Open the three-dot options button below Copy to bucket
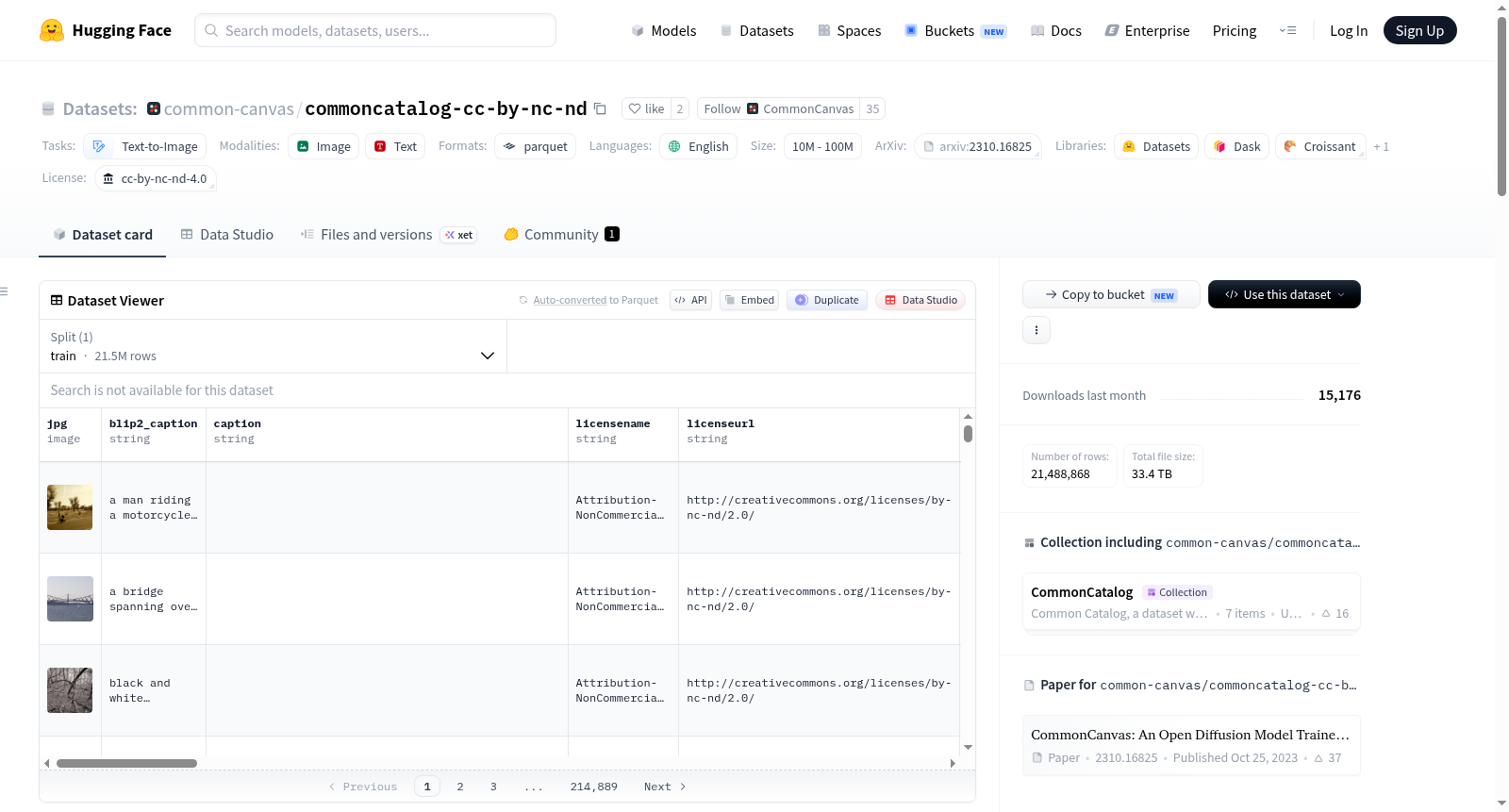 coord(1036,330)
